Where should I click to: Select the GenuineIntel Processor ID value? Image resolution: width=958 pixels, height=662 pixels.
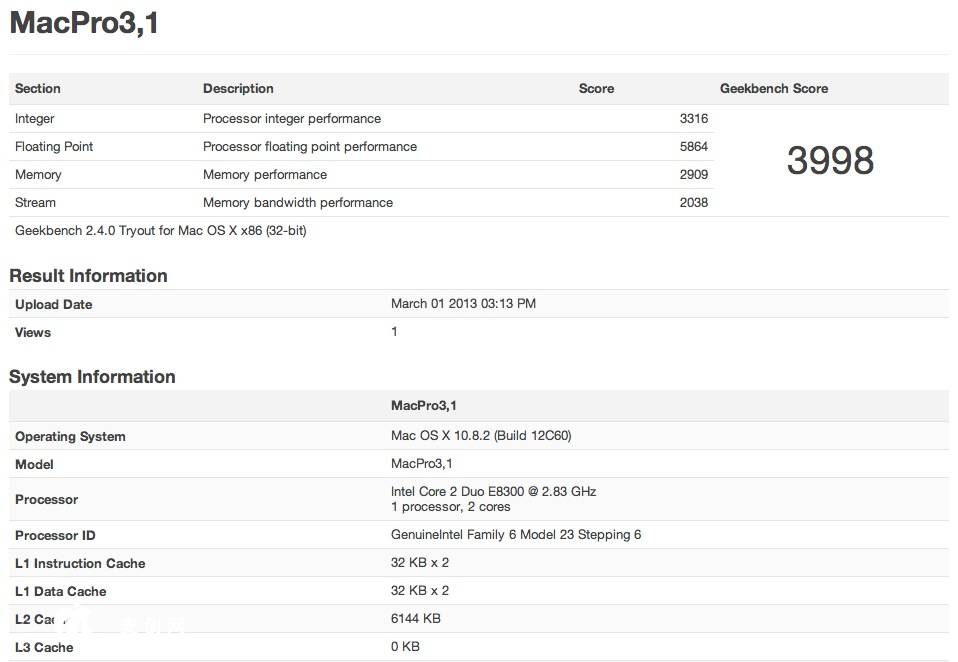point(516,535)
